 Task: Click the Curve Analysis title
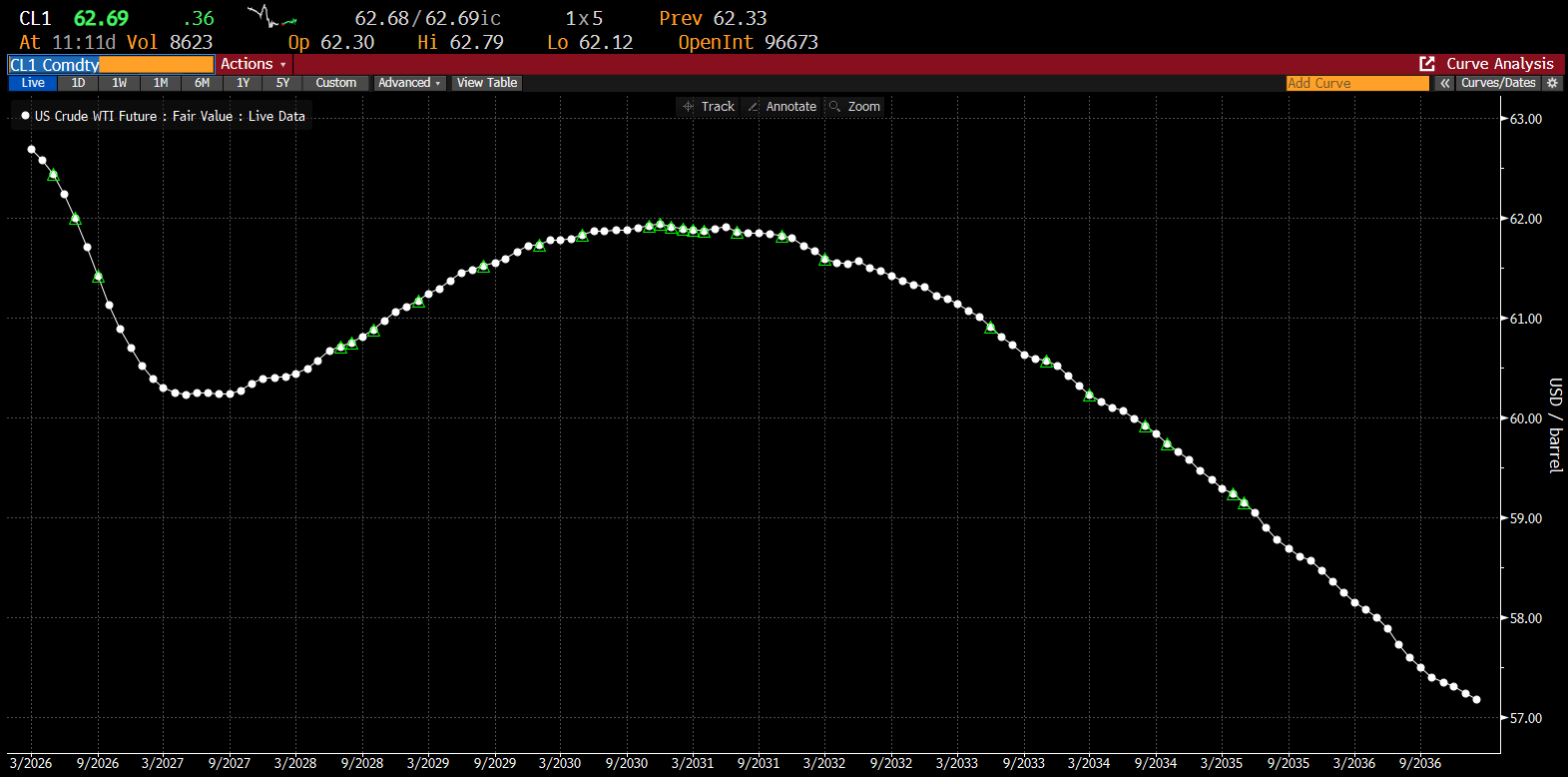tap(1500, 64)
